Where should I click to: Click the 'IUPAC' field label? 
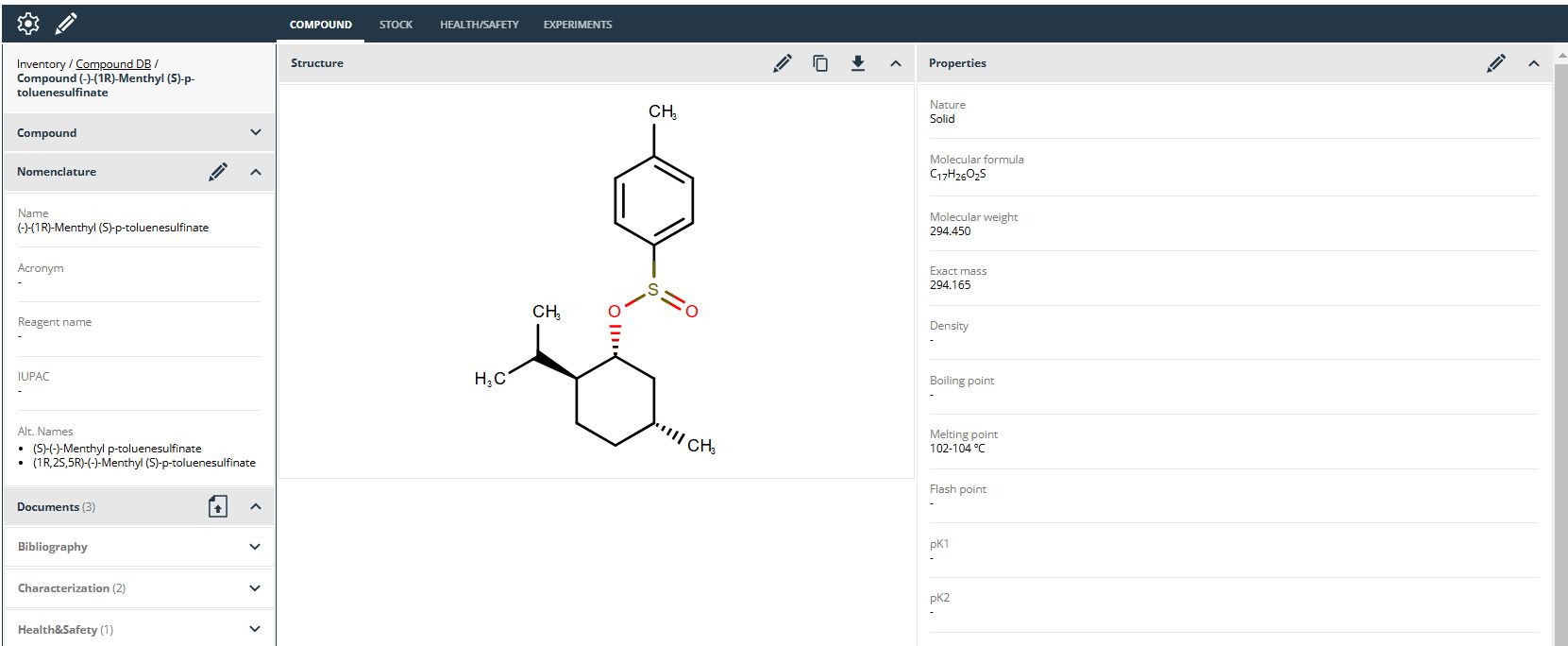tap(34, 377)
